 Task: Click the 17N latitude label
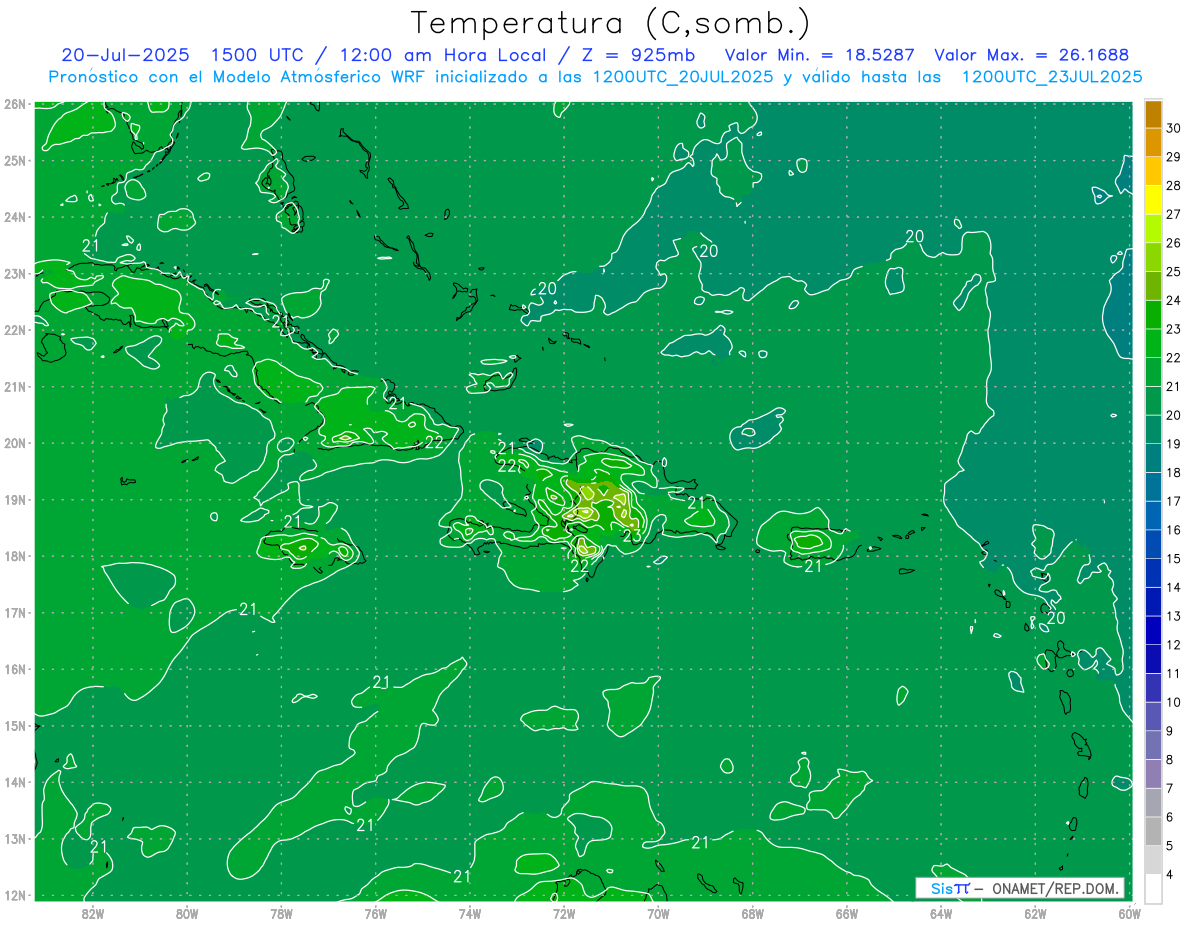[14, 612]
